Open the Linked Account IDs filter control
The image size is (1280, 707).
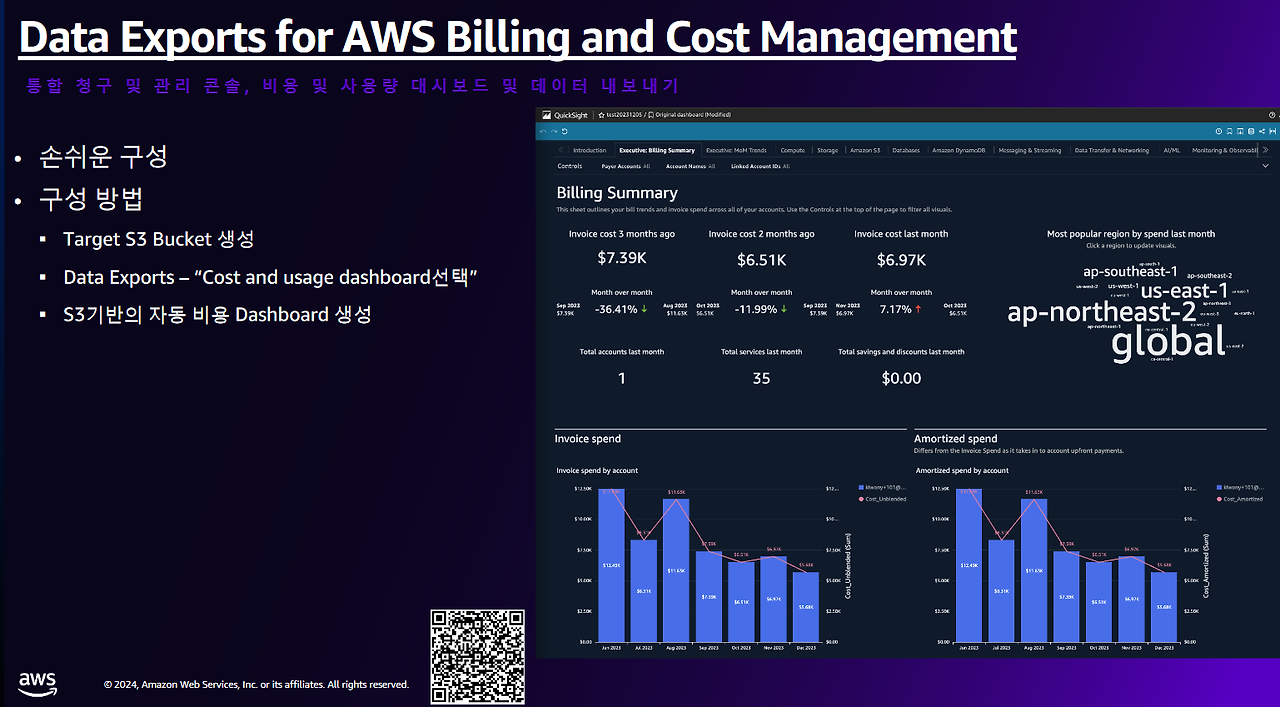click(x=760, y=166)
